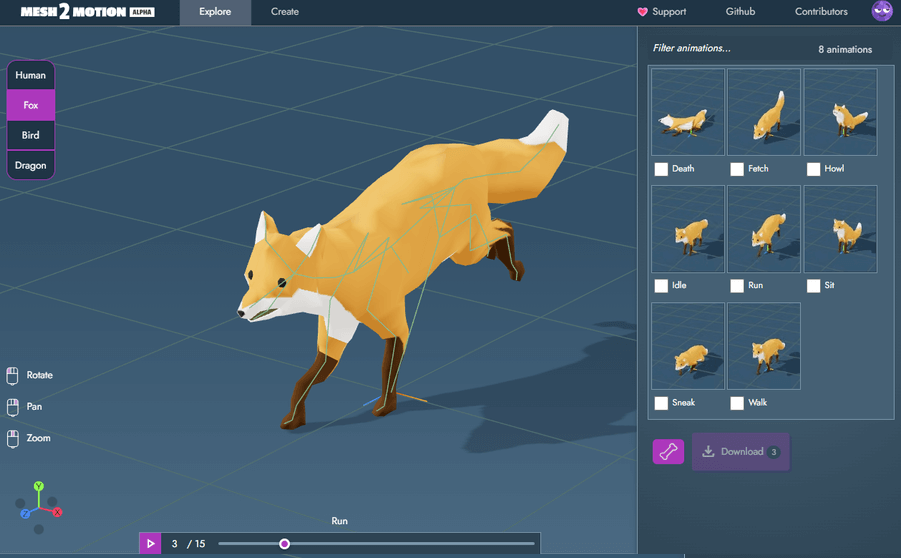The height and width of the screenshot is (558, 901).
Task: Check the Run animation checkbox
Action: pyautogui.click(x=737, y=286)
